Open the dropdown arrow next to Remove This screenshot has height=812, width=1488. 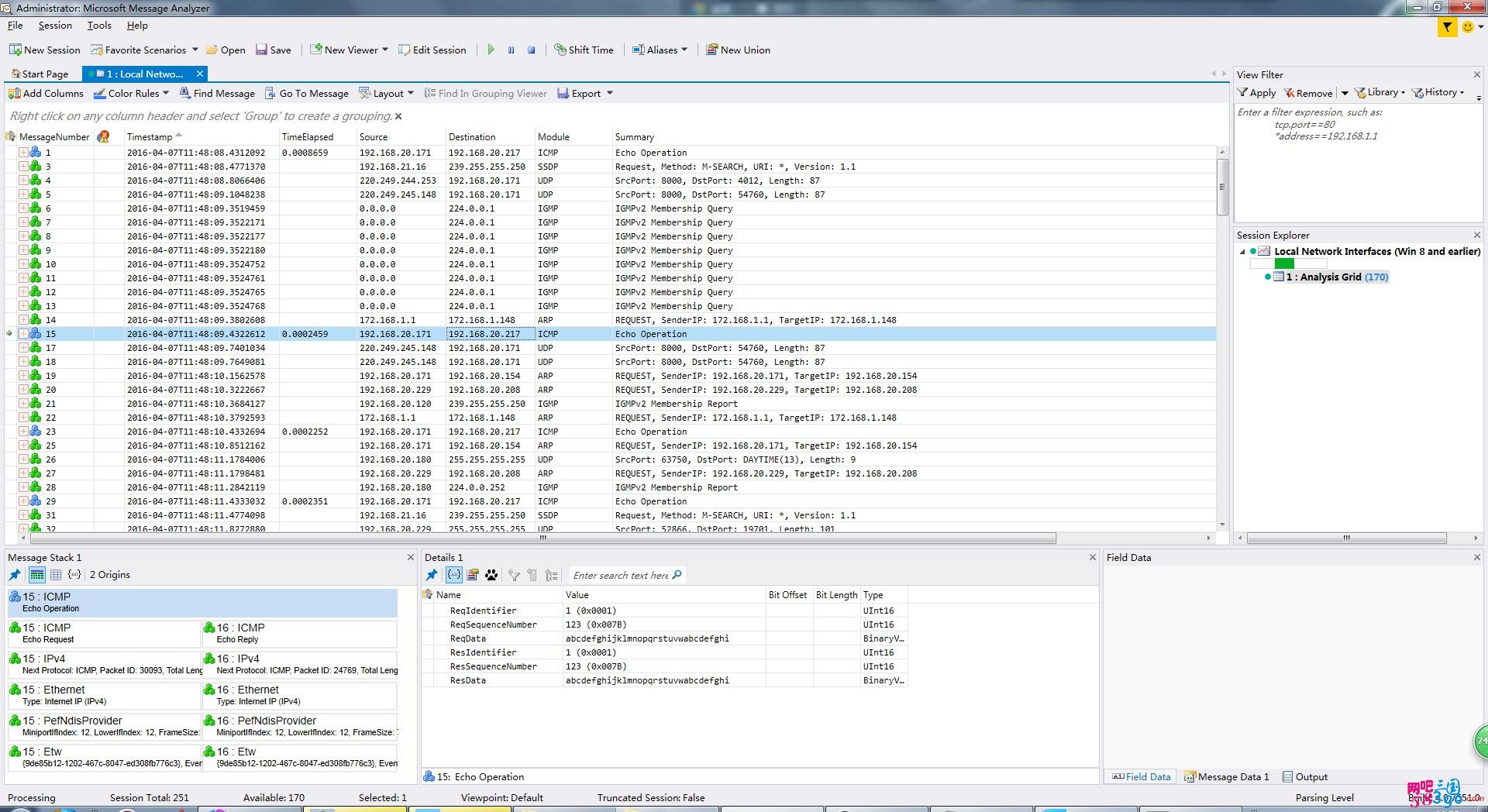(x=1345, y=93)
